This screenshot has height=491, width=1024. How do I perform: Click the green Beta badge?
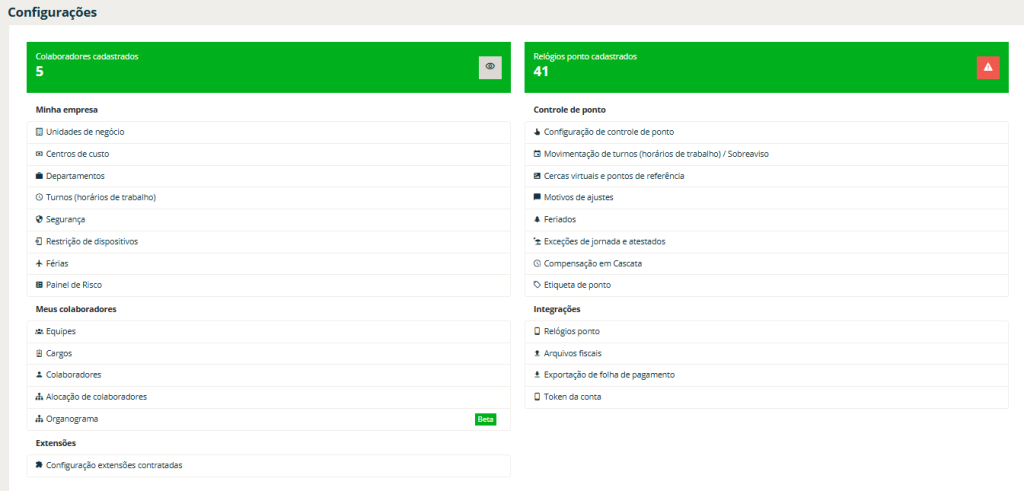pyautogui.click(x=485, y=419)
